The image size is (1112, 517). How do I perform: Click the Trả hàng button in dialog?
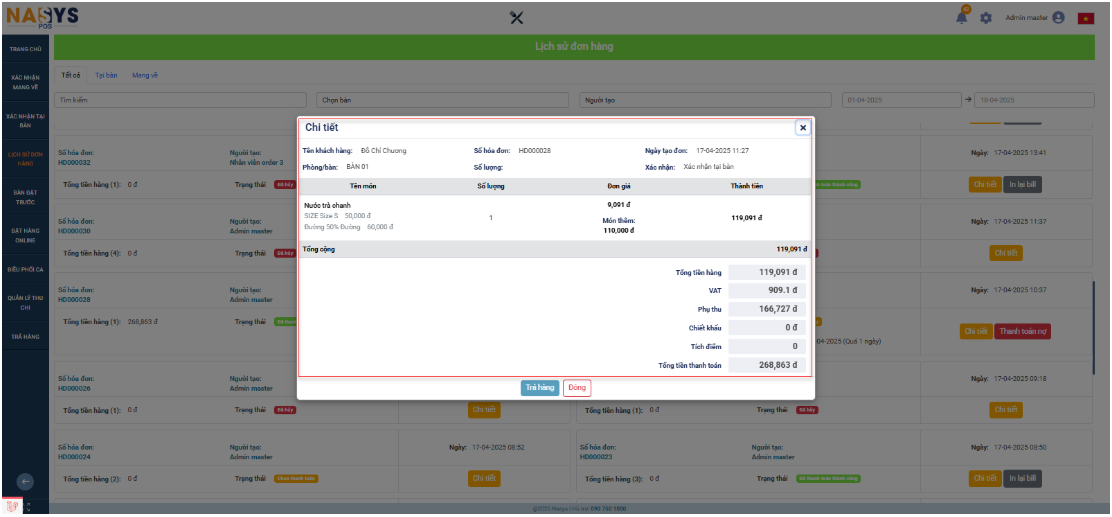pos(539,388)
